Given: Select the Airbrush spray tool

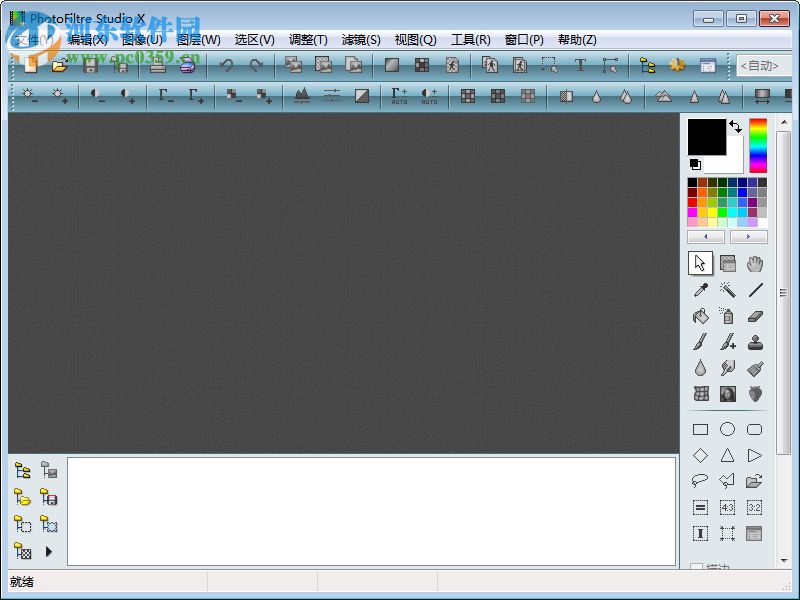Looking at the screenshot, I should pyautogui.click(x=727, y=315).
